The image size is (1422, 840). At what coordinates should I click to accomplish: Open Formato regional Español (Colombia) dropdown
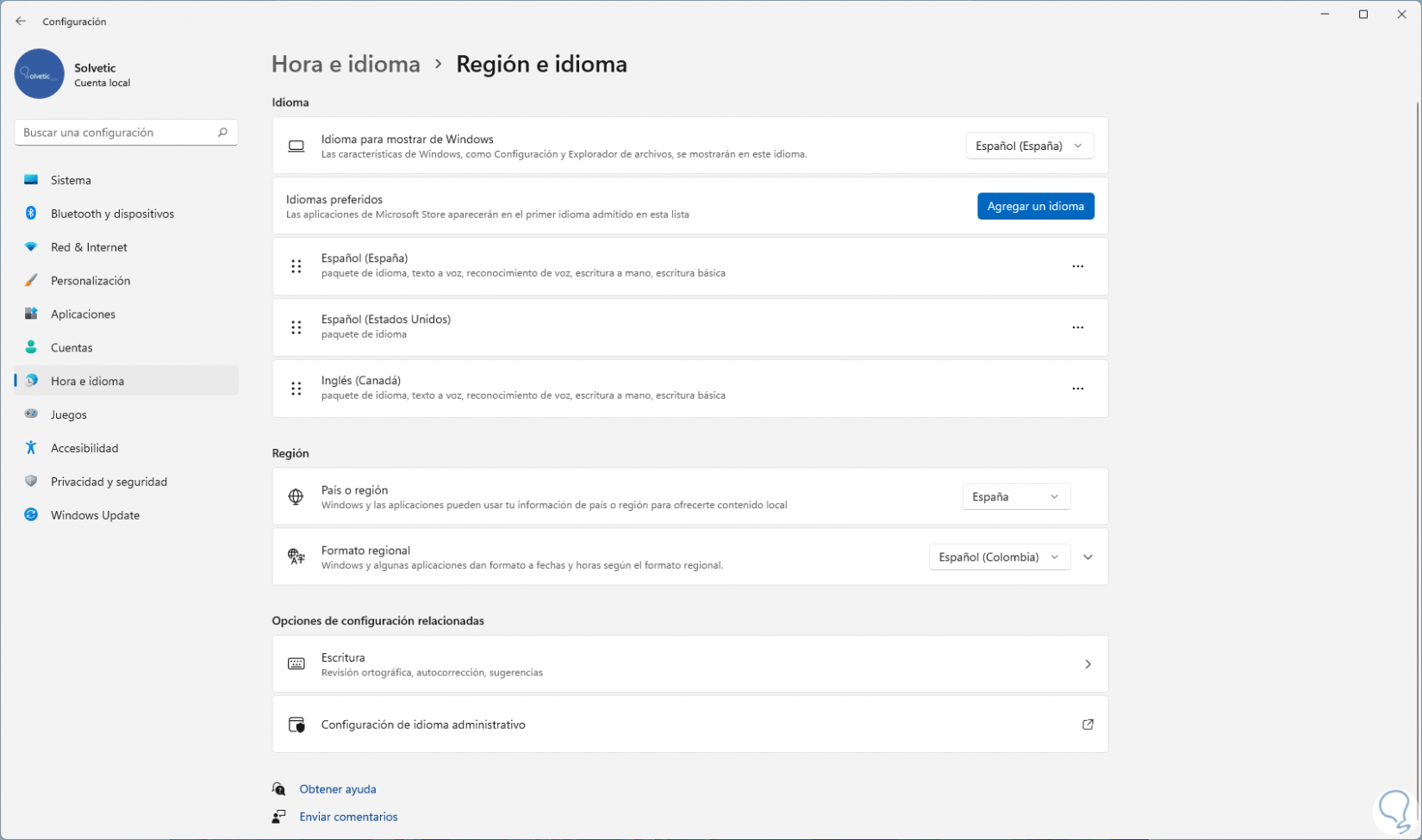[x=999, y=557]
